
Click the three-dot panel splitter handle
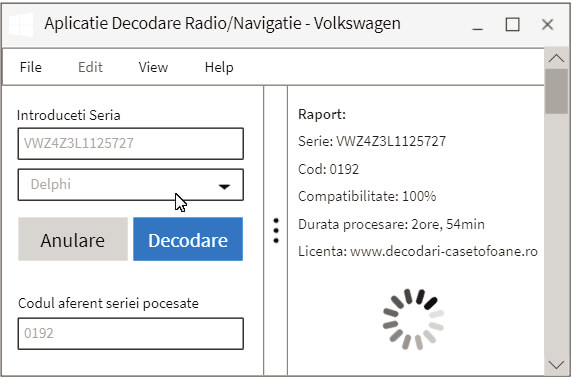(276, 230)
